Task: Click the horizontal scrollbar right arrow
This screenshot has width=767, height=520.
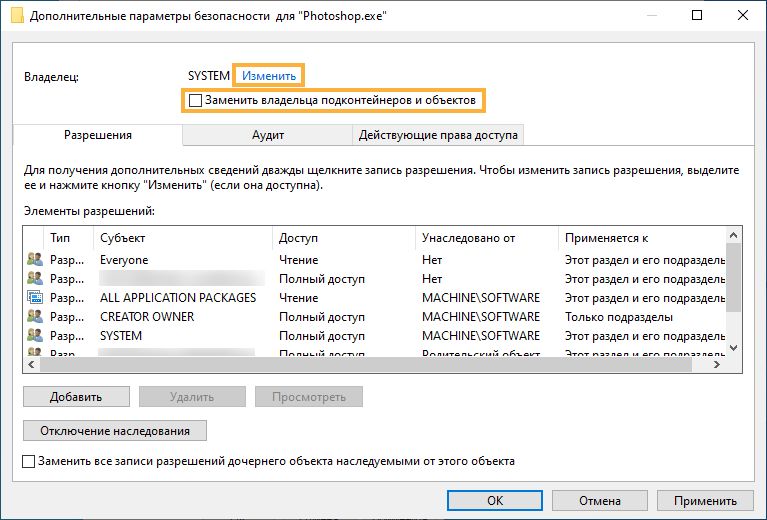Action: (x=717, y=364)
